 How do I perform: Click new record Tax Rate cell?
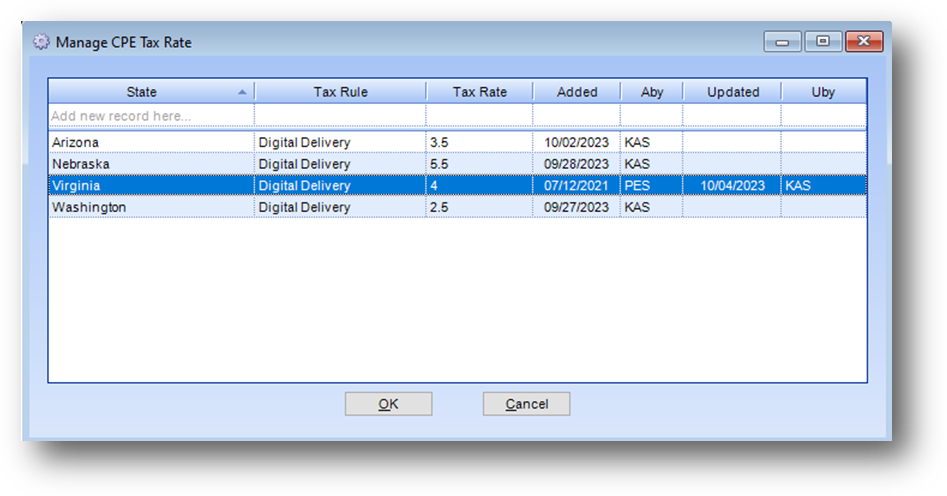(480, 115)
